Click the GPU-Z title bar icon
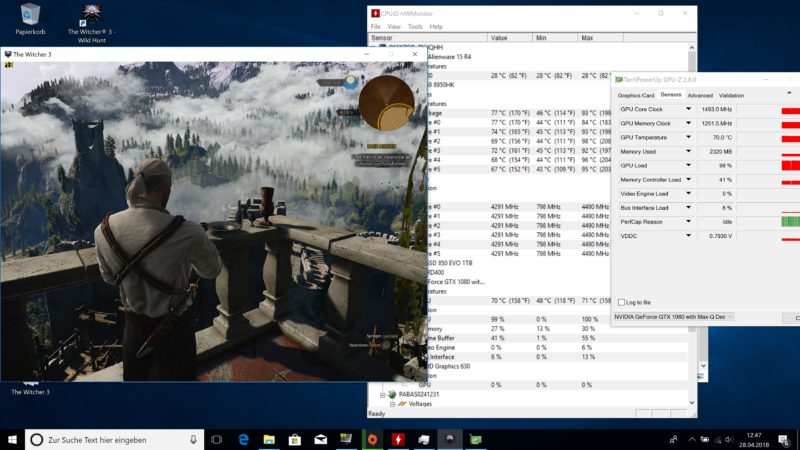This screenshot has height=450, width=800. coord(619,80)
